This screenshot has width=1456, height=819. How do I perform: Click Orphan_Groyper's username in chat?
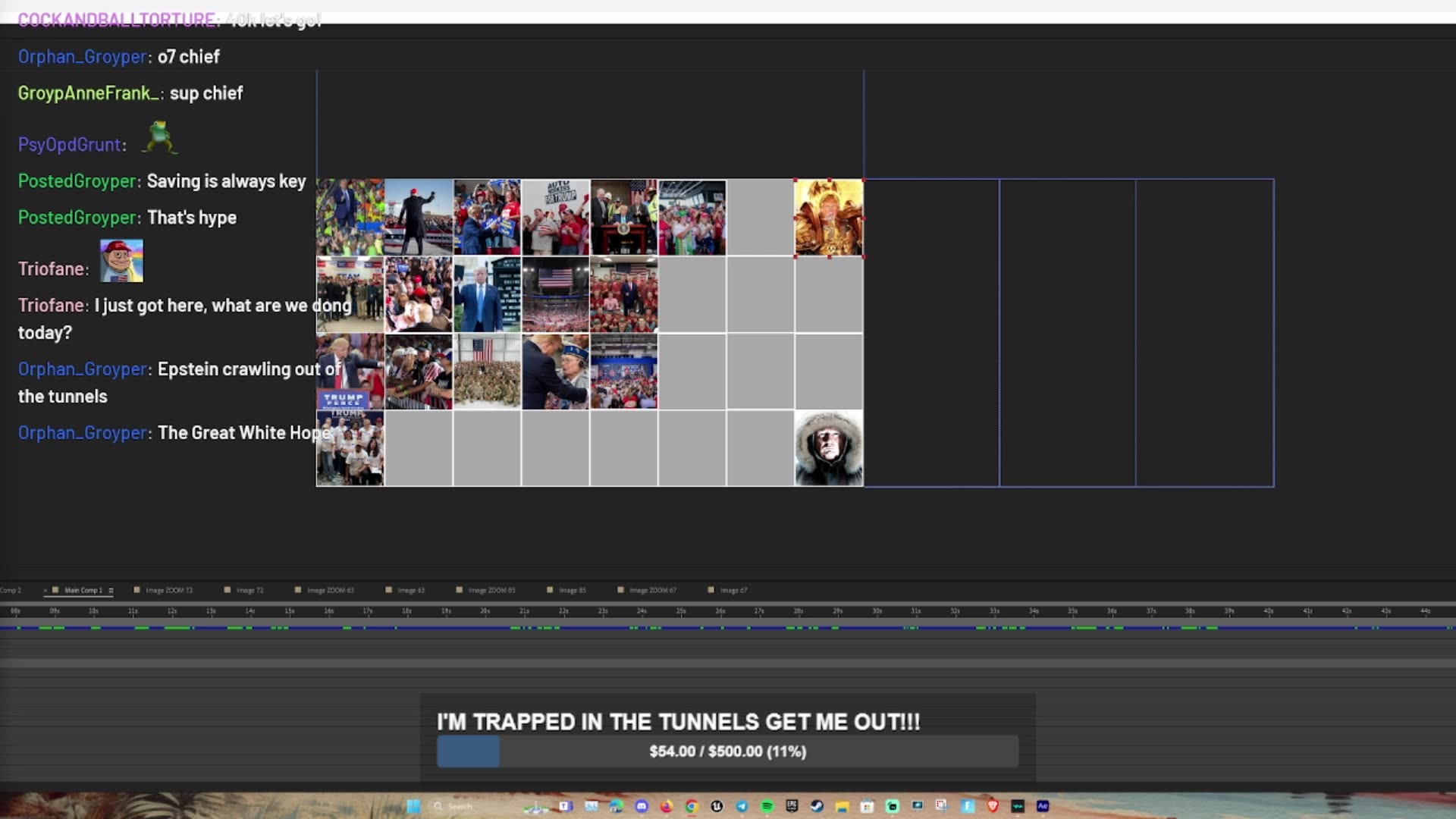[x=81, y=369]
